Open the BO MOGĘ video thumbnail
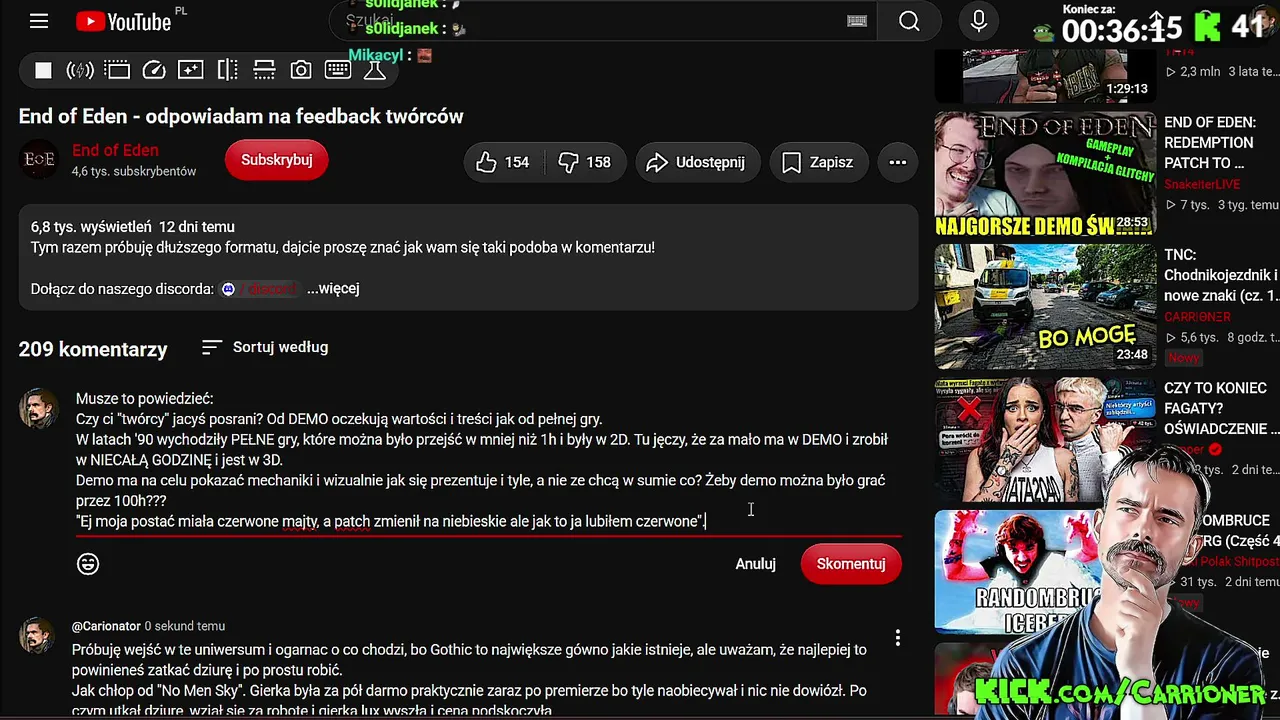This screenshot has width=1280, height=720. click(1045, 307)
